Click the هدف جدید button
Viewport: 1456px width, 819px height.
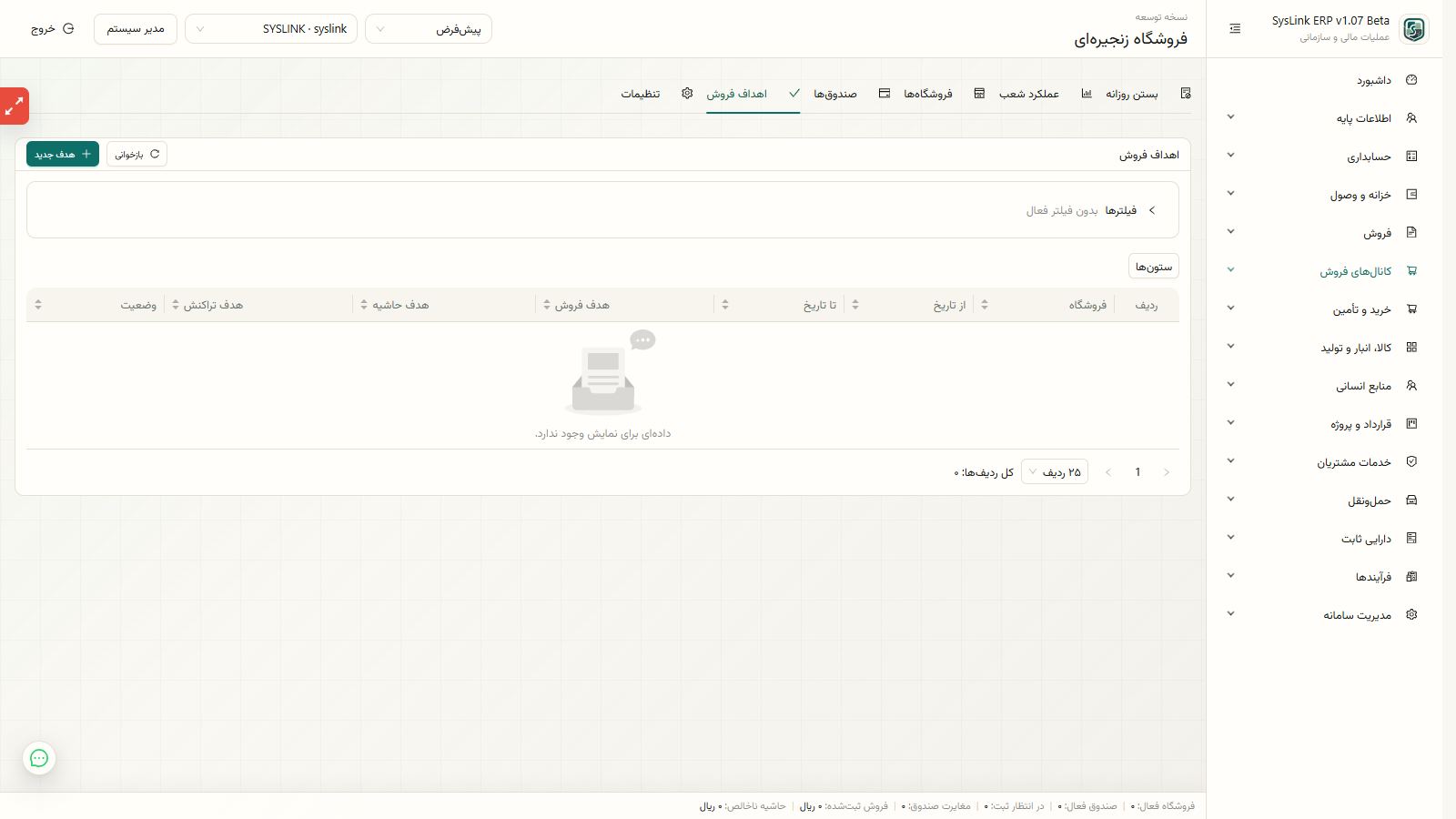(63, 154)
